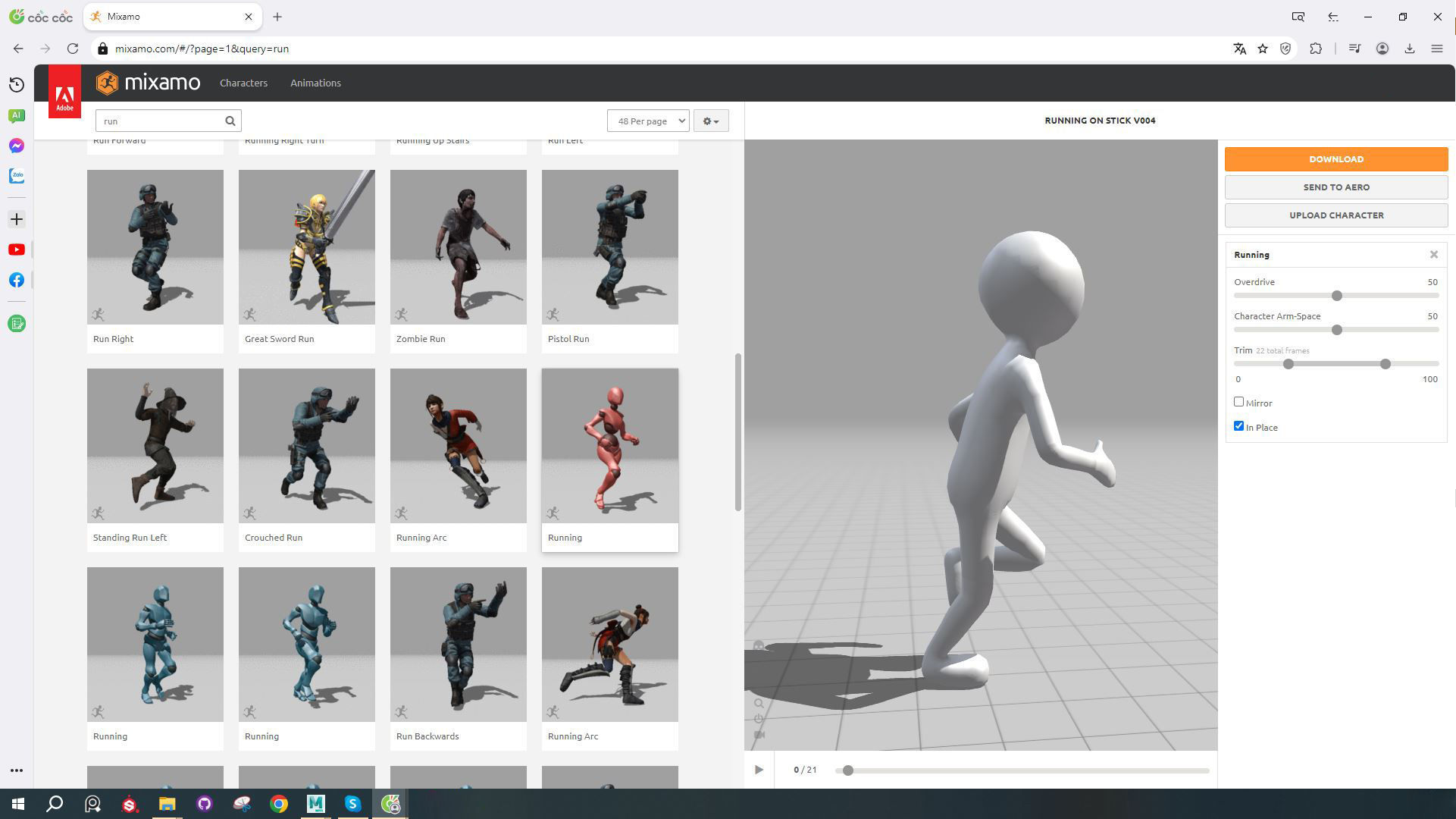This screenshot has width=1456, height=819.
Task: Open Messenger in the browser sidebar
Action: point(17,146)
